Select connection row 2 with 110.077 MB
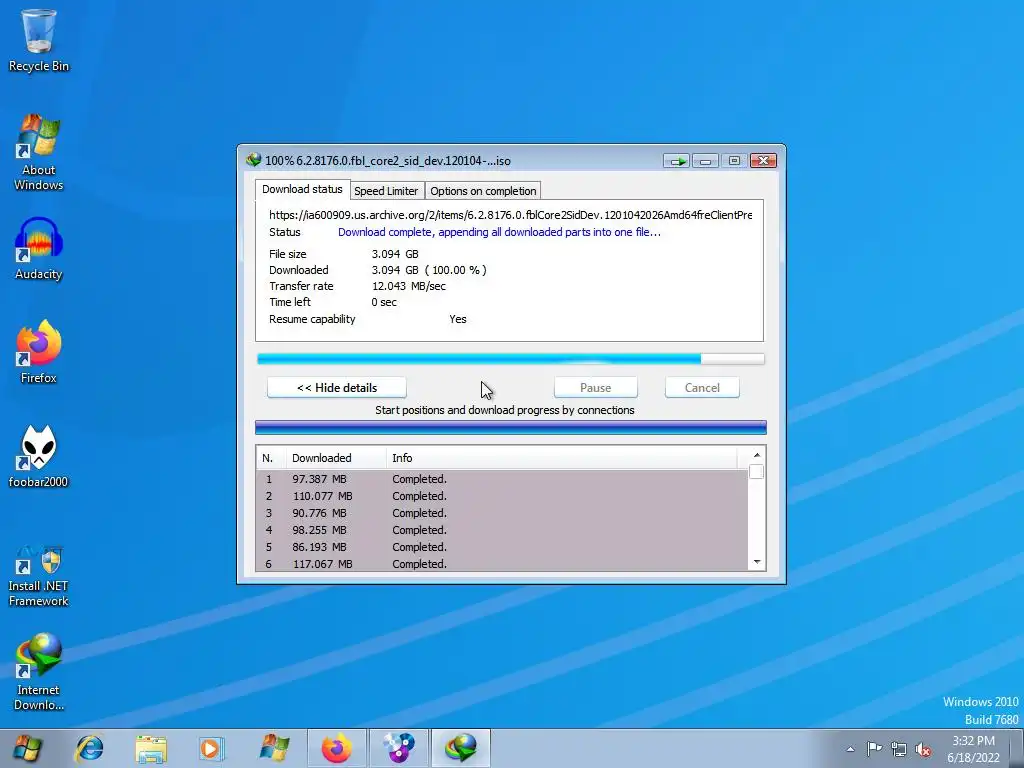The height and width of the screenshot is (768, 1024). (502, 496)
